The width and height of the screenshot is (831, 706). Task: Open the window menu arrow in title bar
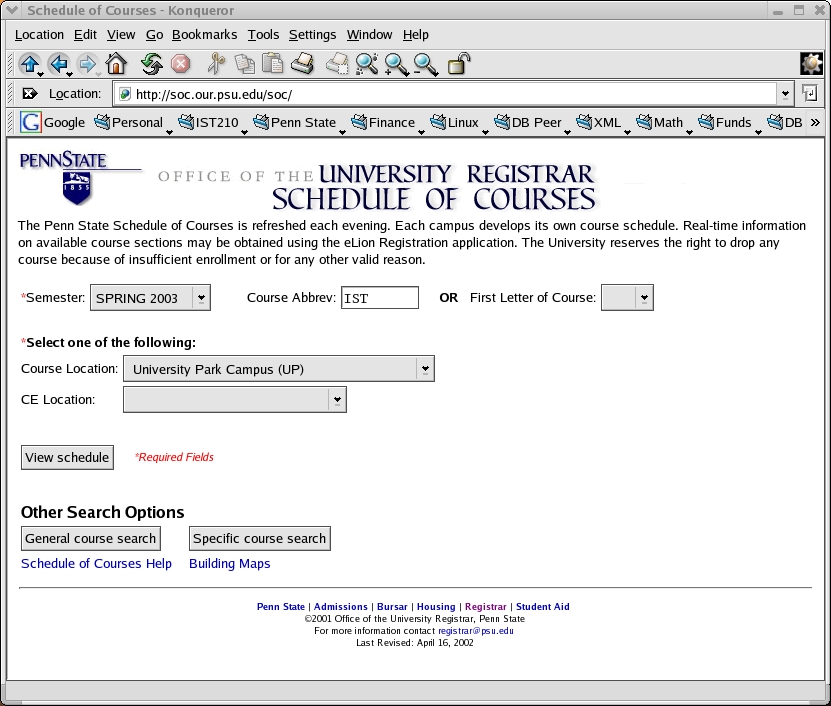(12, 10)
